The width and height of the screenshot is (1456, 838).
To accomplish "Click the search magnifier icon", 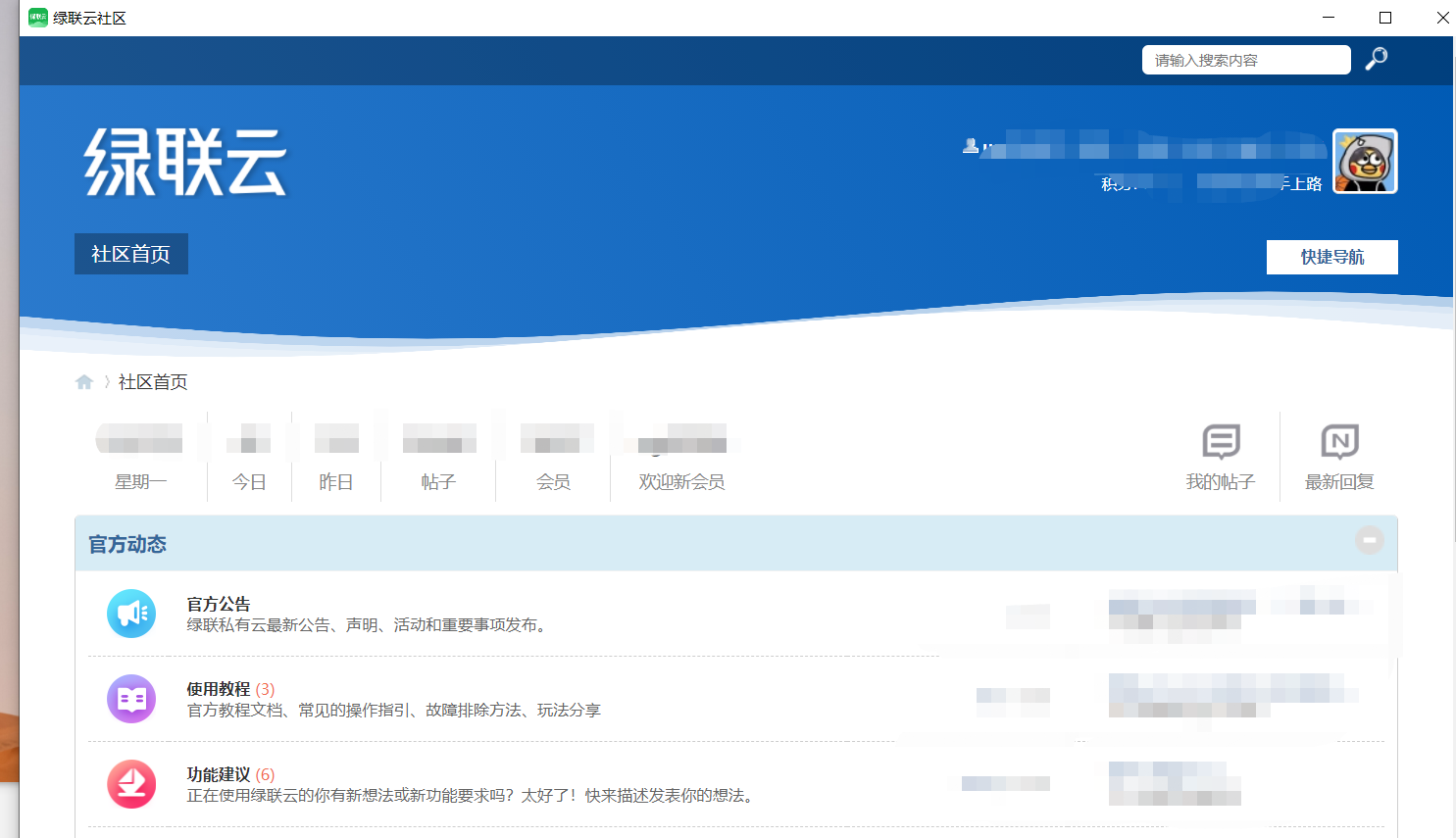I will [x=1377, y=59].
